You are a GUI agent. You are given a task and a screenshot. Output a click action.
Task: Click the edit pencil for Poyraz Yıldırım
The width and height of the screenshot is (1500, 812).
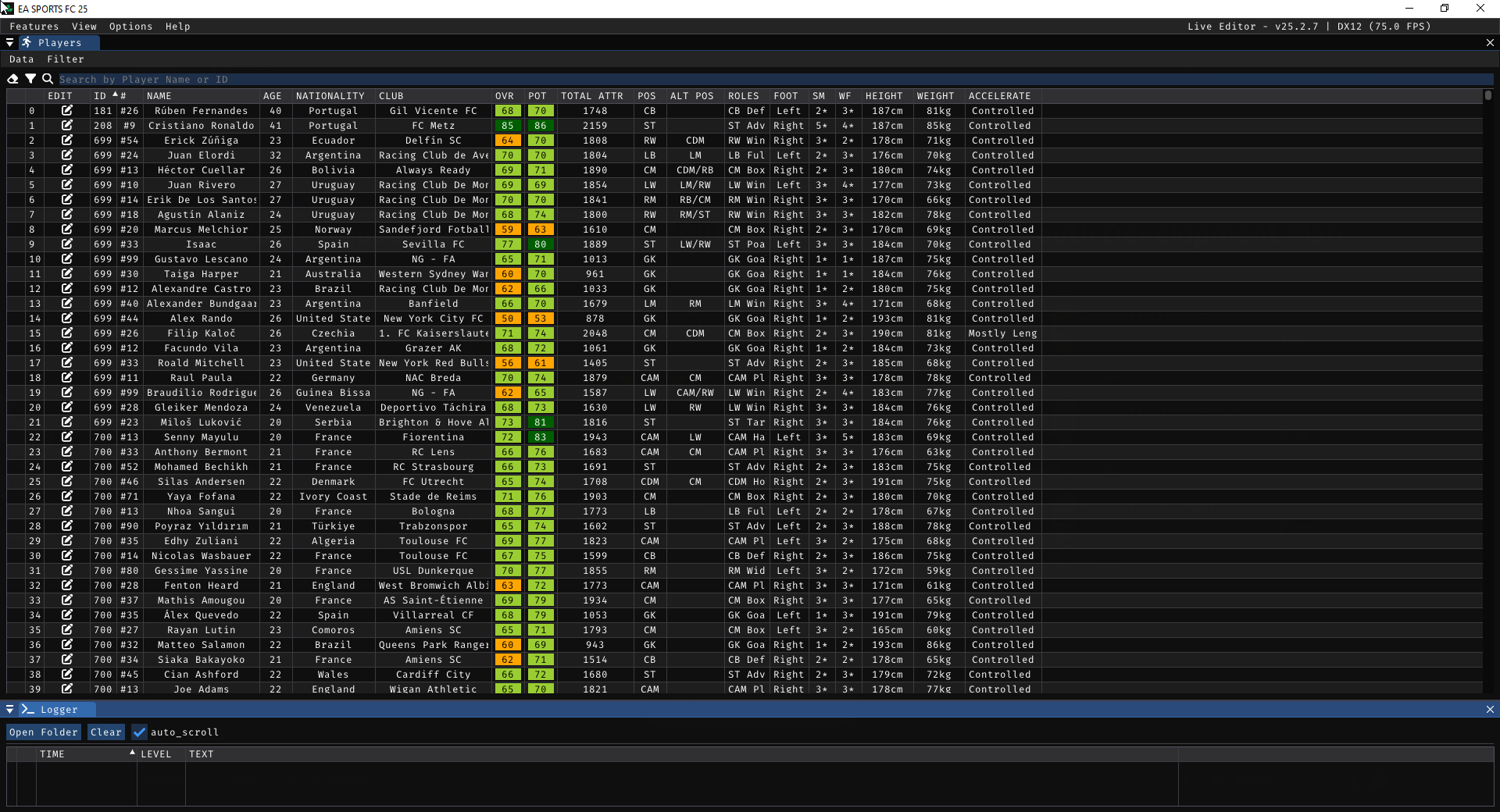pyautogui.click(x=67, y=526)
